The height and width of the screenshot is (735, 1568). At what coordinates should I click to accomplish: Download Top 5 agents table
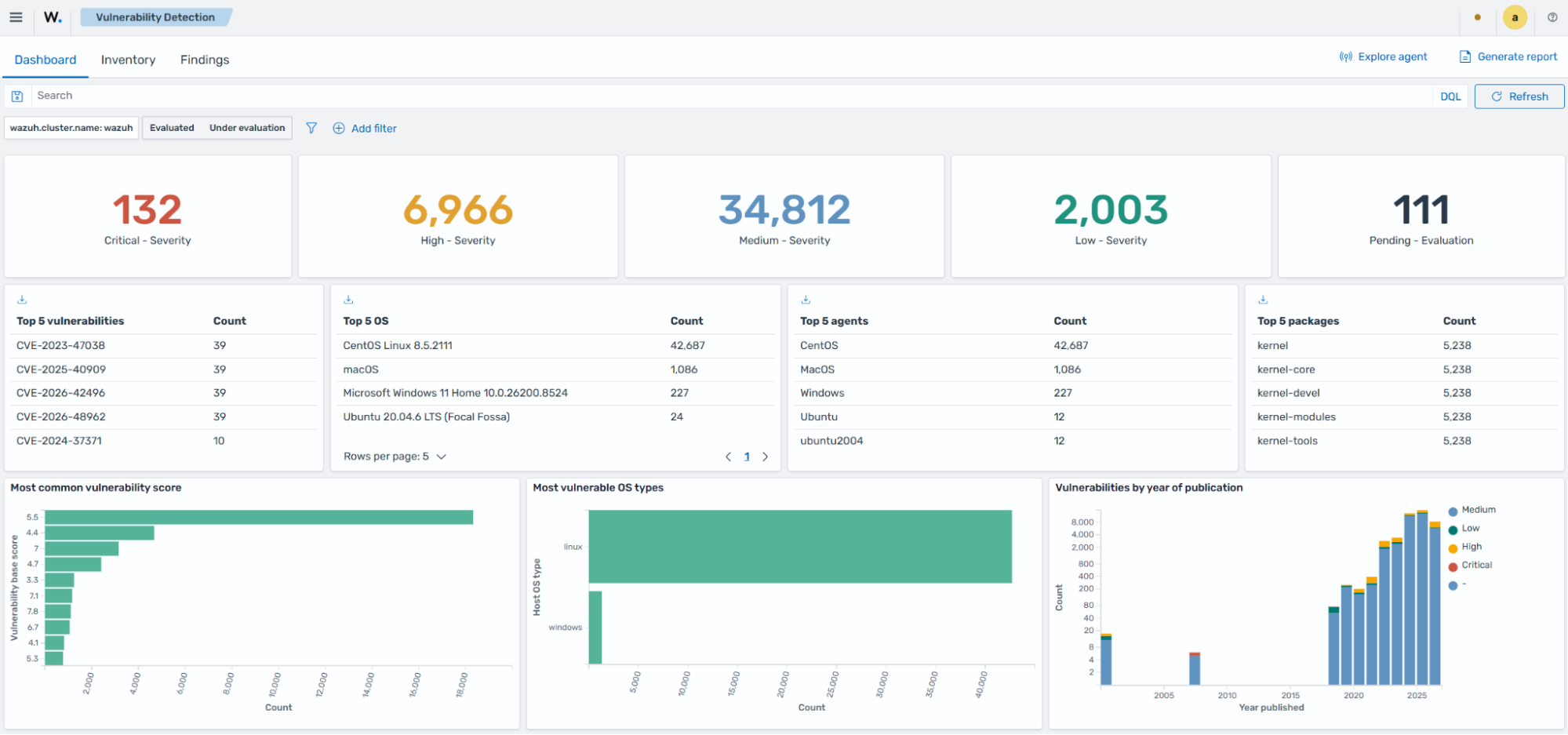point(806,300)
